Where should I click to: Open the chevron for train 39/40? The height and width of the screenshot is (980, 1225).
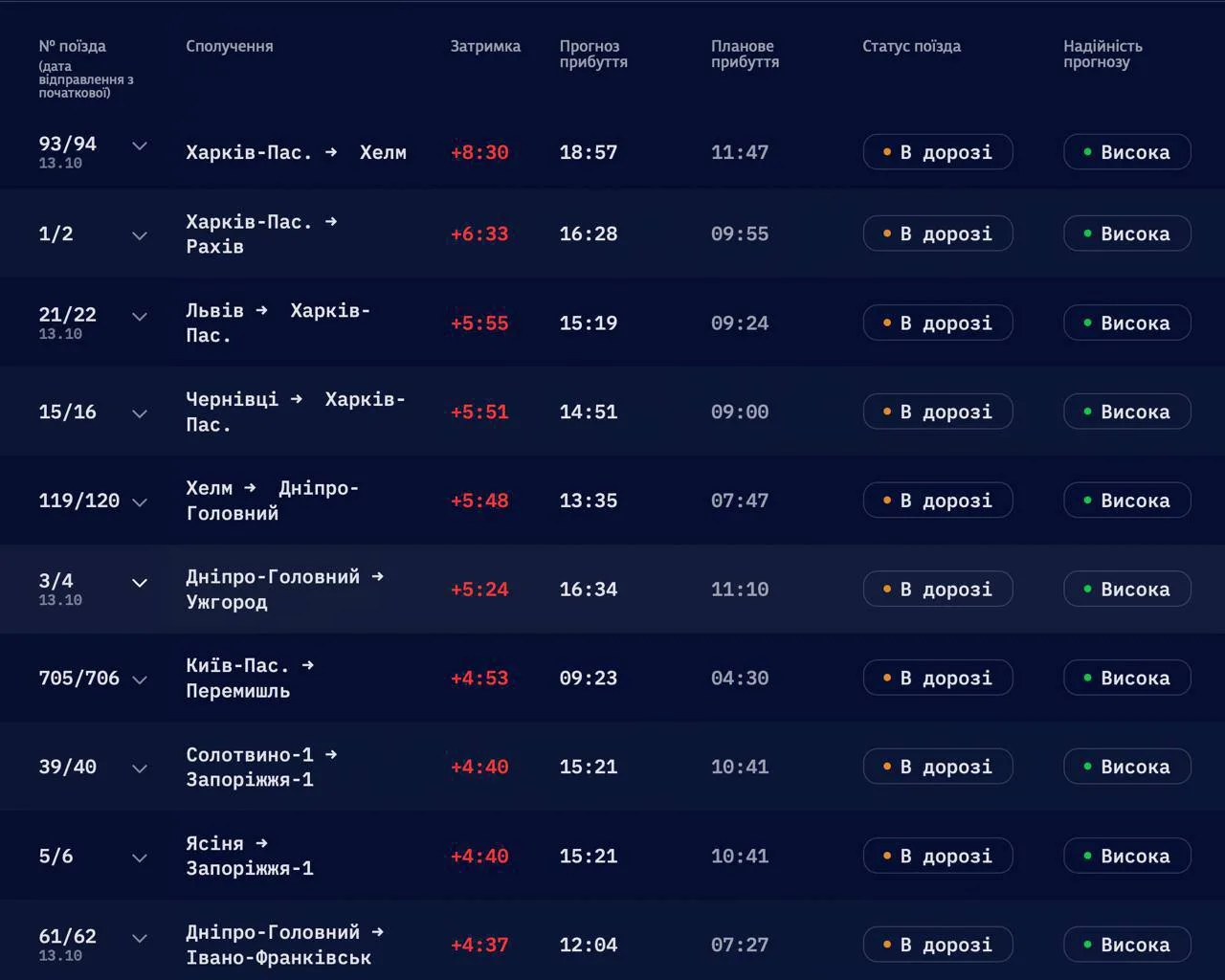coord(140,768)
